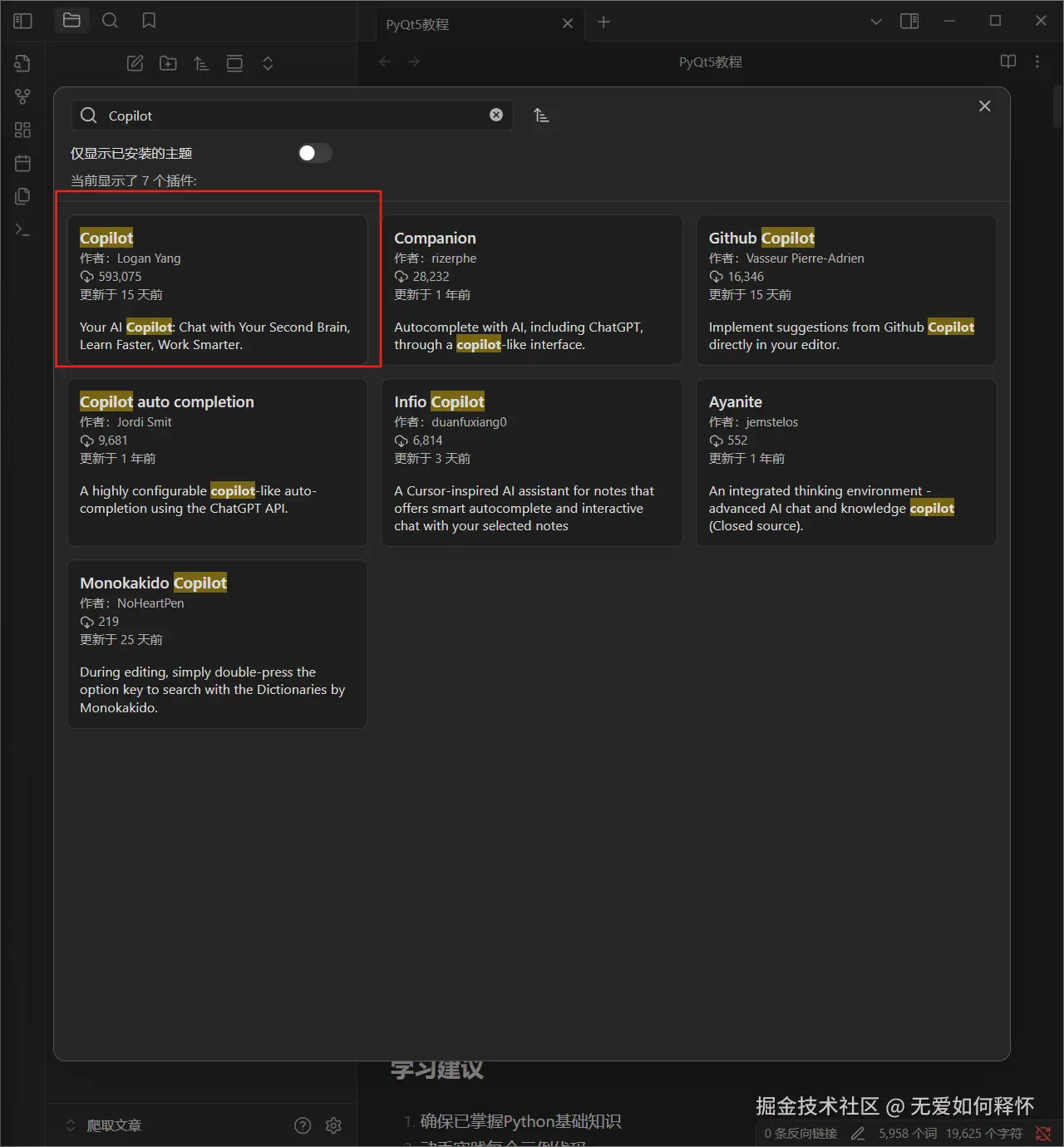Open Copilot auto completion plugin card

click(217, 462)
